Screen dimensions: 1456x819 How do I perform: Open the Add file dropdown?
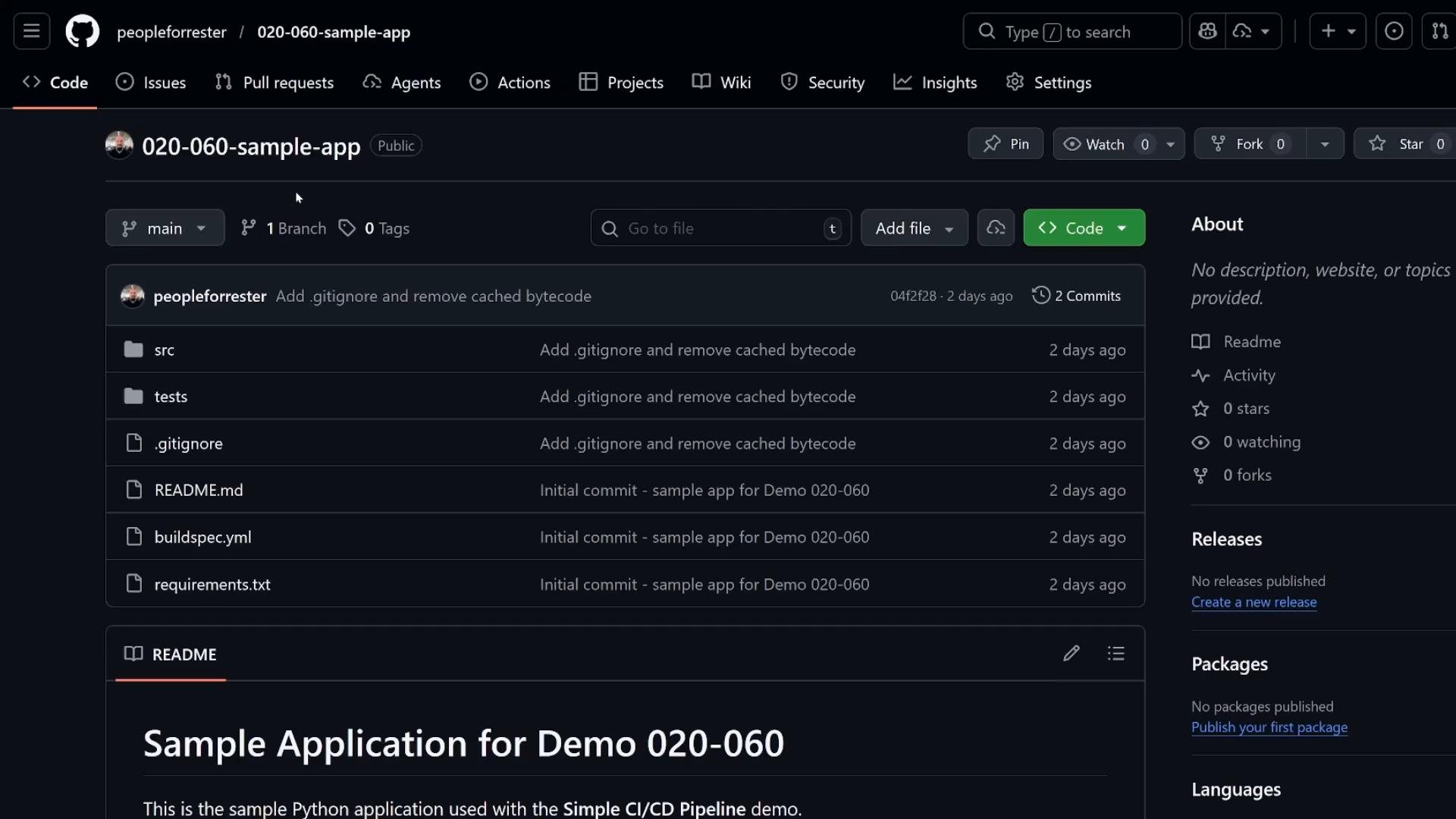tap(914, 227)
